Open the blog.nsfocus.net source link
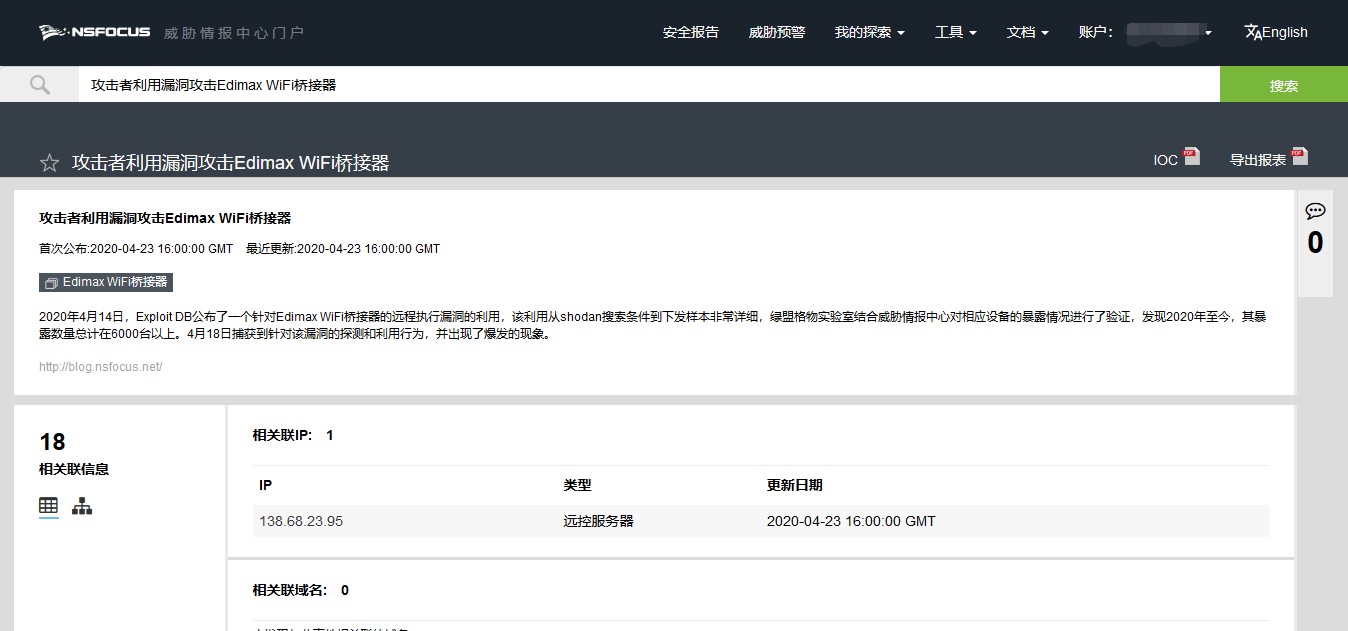 pyautogui.click(x=100, y=367)
